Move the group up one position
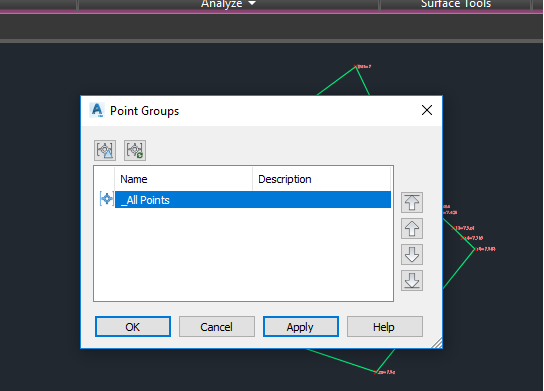544x391 pixels. pos(412,228)
